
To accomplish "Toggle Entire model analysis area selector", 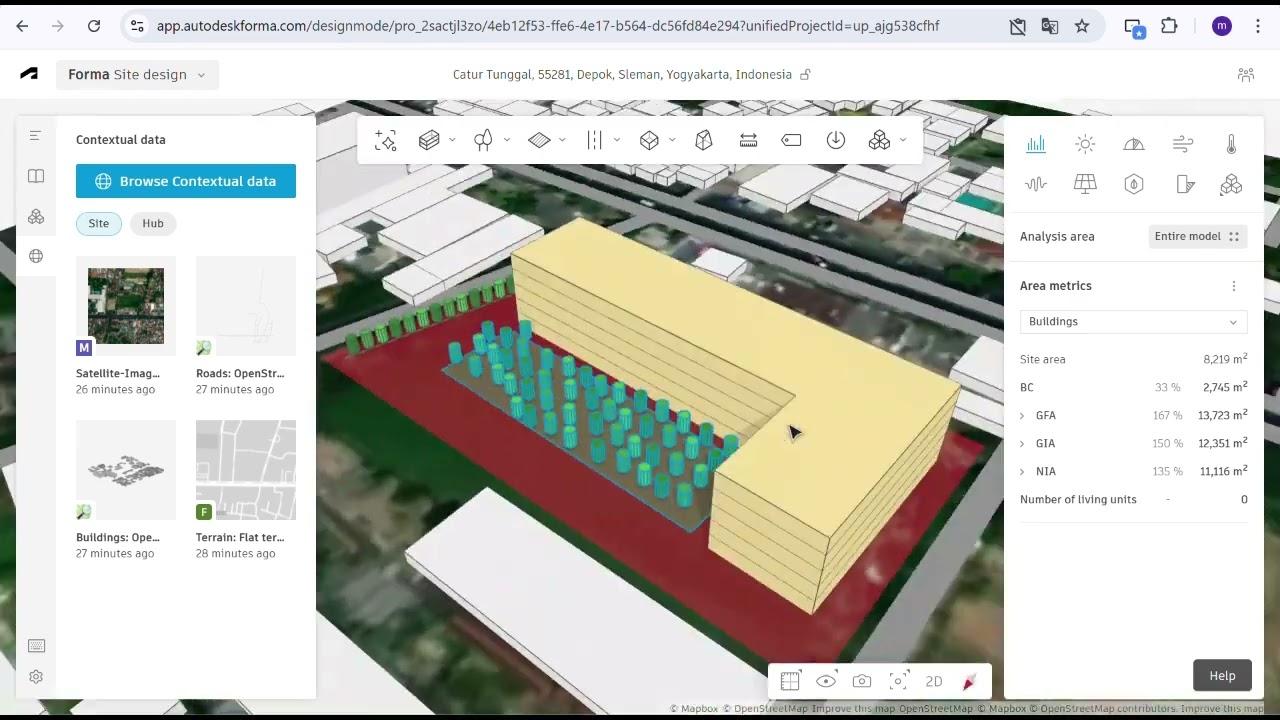I will coord(1197,237).
